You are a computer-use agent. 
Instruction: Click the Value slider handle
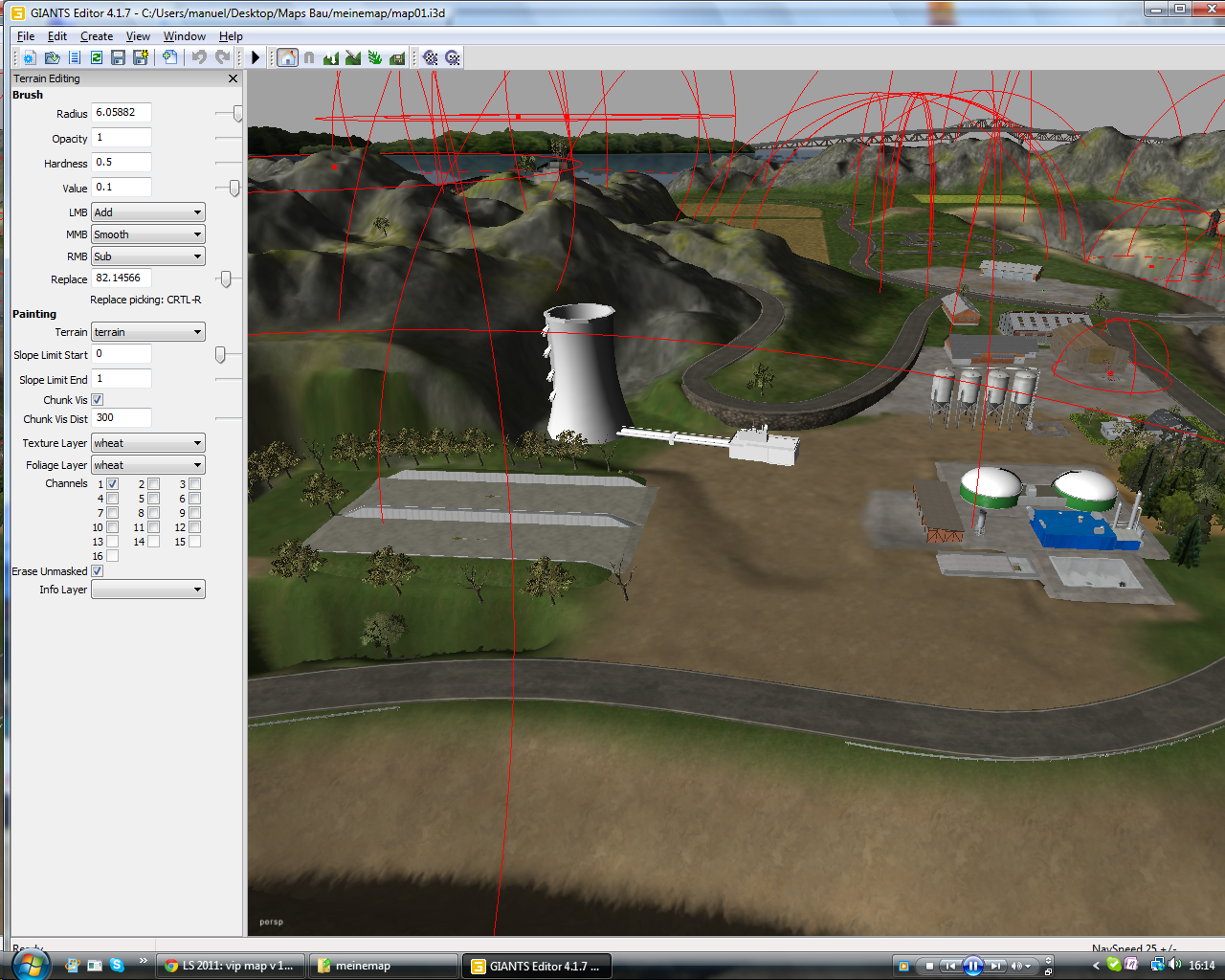click(x=234, y=189)
